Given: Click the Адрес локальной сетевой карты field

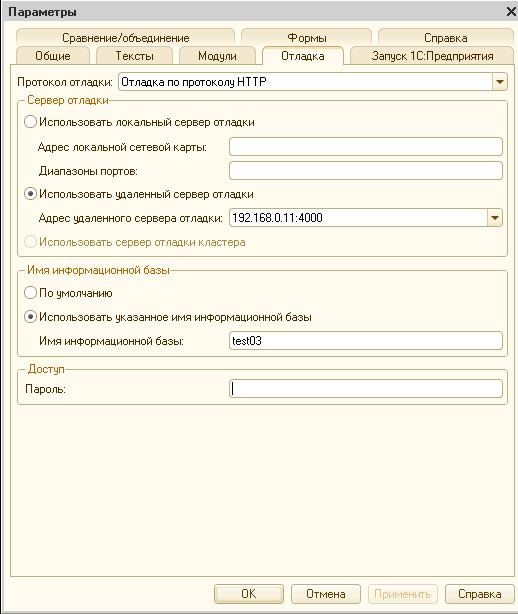Looking at the screenshot, I should pyautogui.click(x=366, y=146).
